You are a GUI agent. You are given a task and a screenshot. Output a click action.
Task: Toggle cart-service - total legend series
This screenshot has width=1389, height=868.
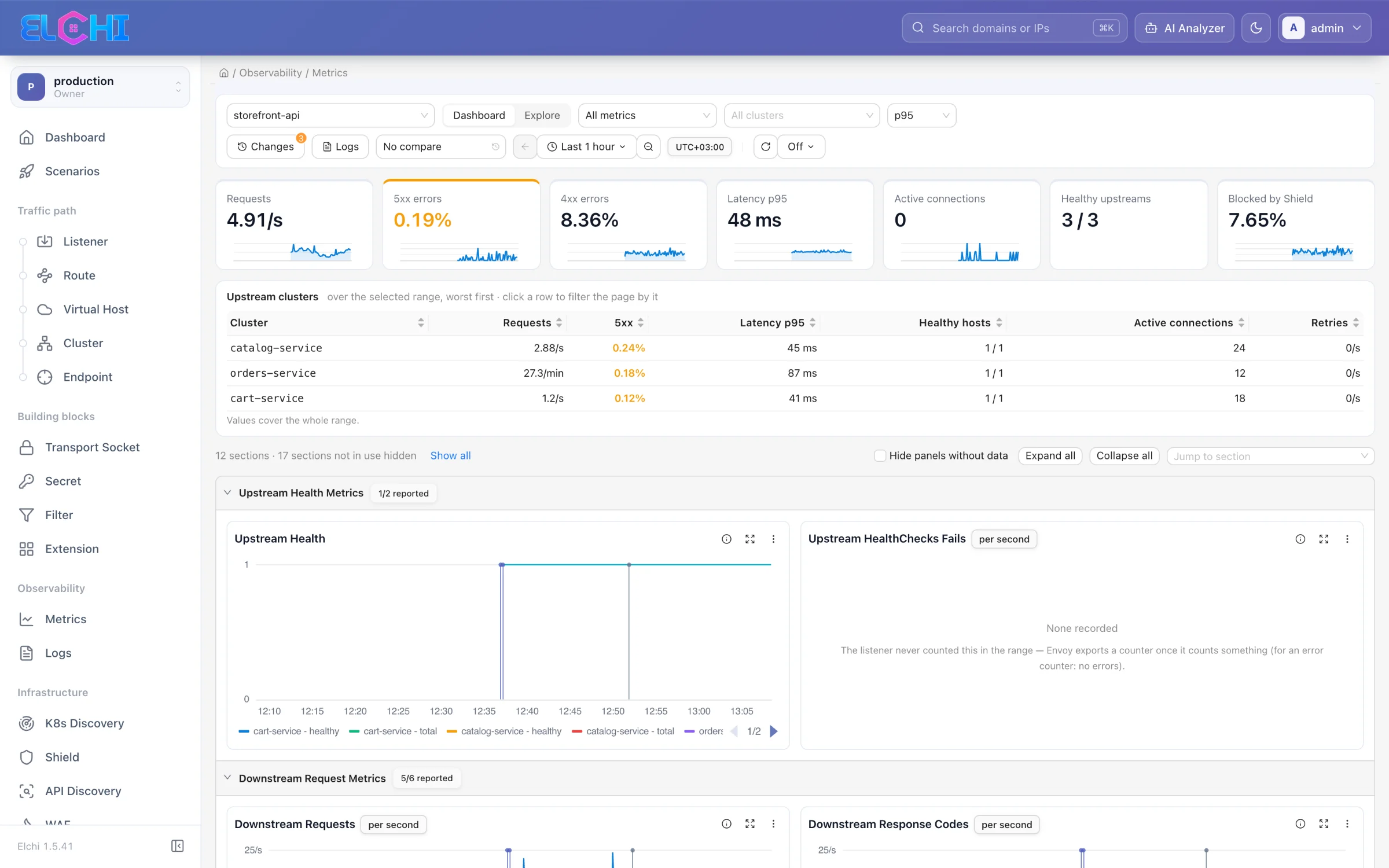click(x=393, y=731)
